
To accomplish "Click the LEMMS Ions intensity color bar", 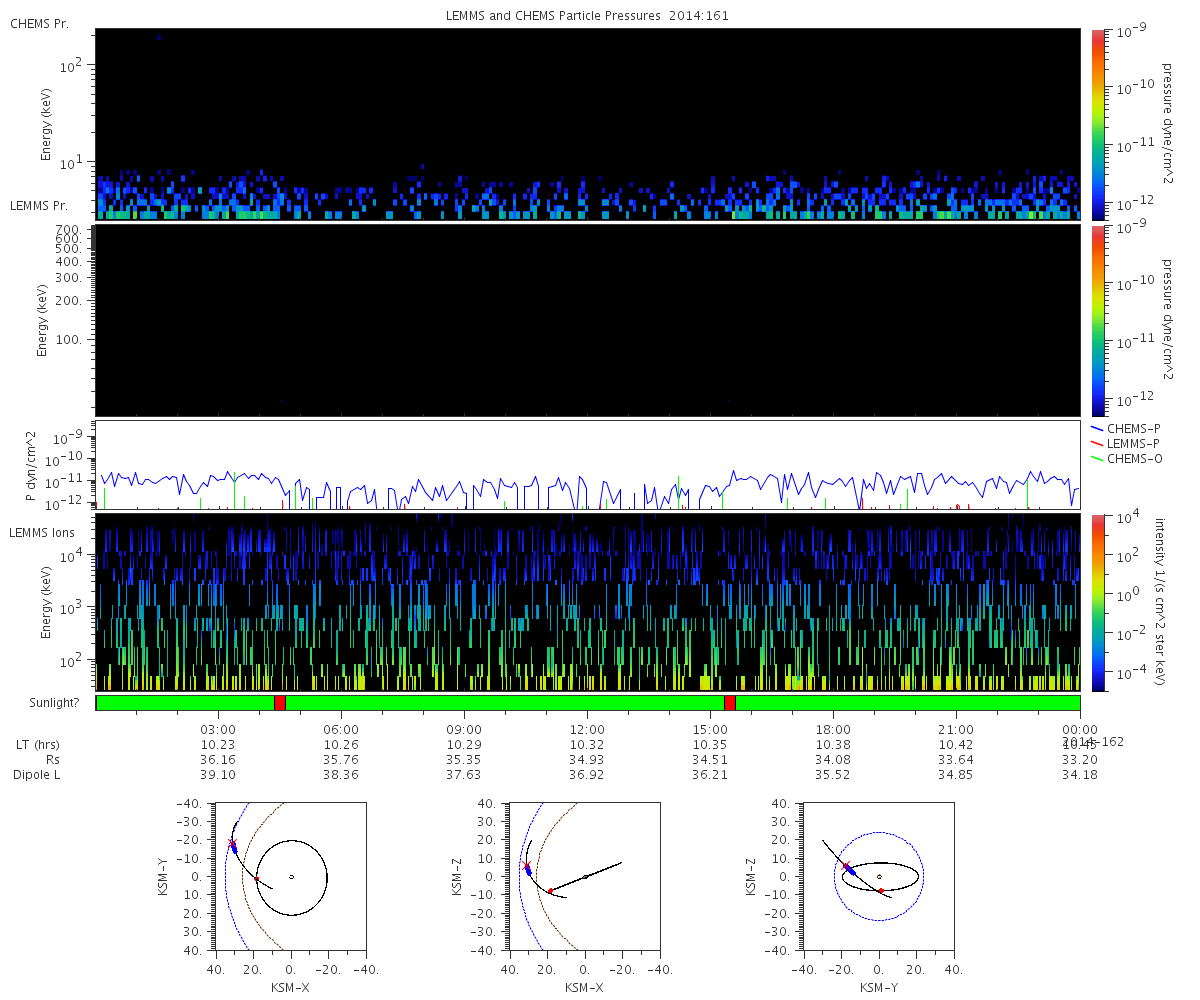I will click(x=1097, y=602).
